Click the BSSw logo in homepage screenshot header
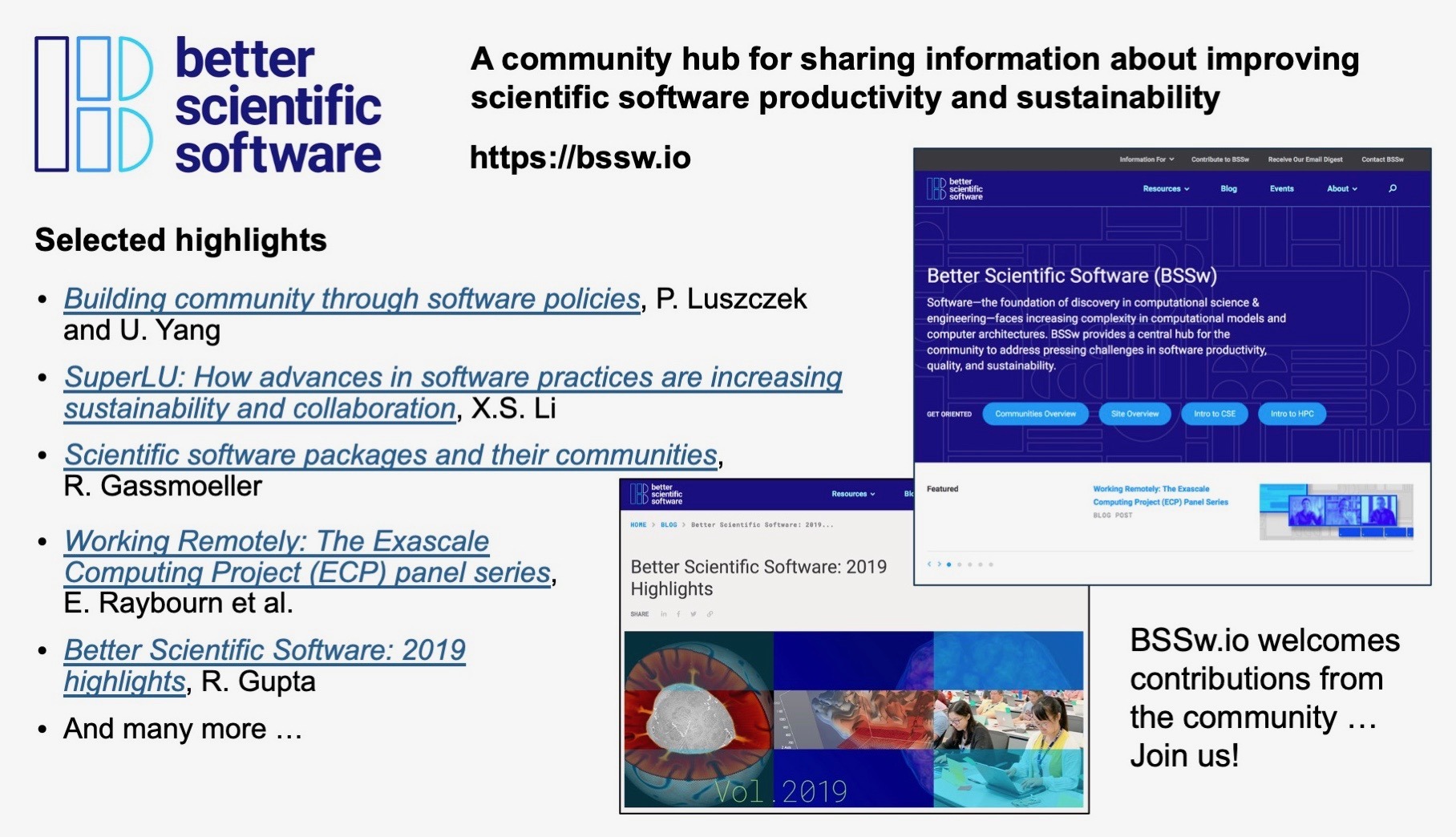 click(x=954, y=189)
